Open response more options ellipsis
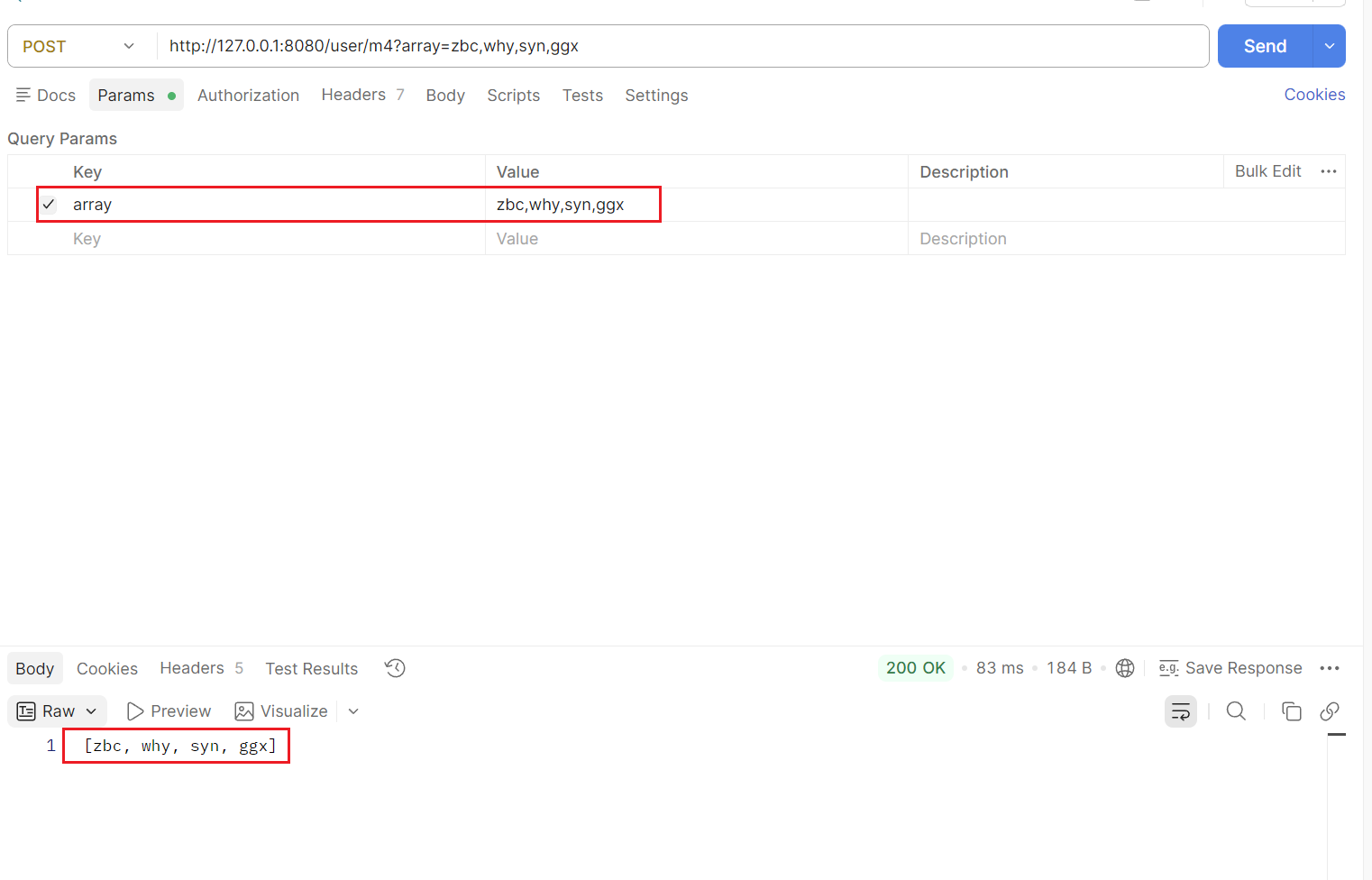The image size is (1372, 880). 1330,668
